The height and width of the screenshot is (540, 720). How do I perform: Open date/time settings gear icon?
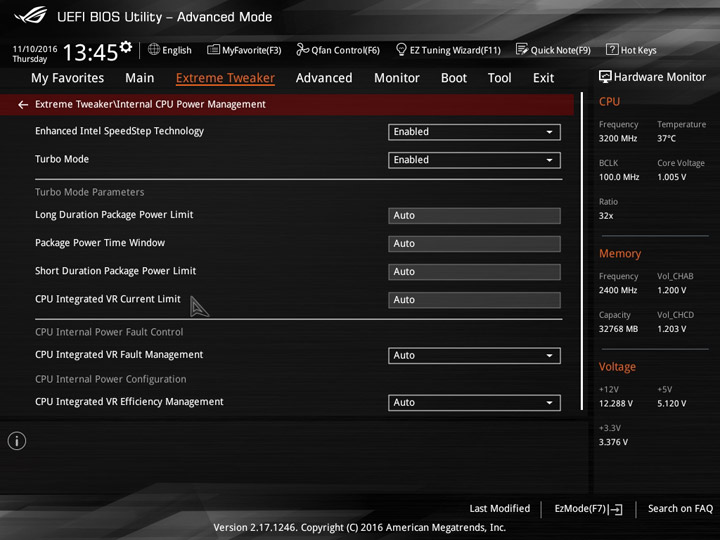[x=125, y=47]
